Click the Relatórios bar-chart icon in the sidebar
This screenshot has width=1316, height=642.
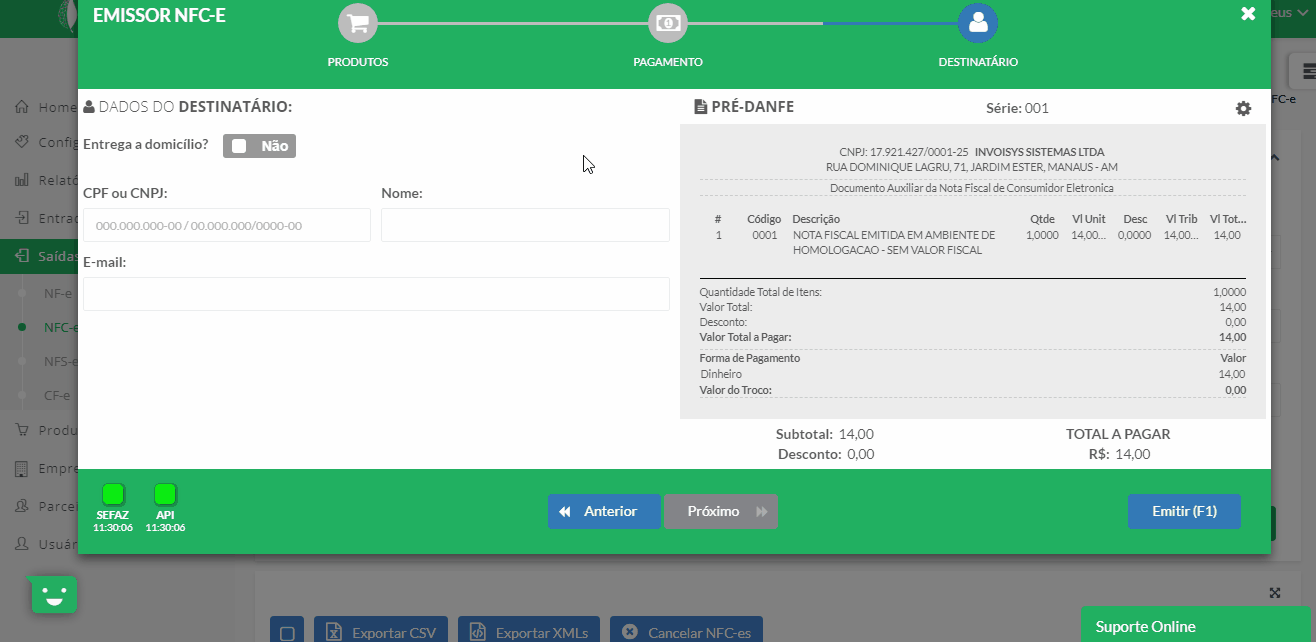pos(22,180)
